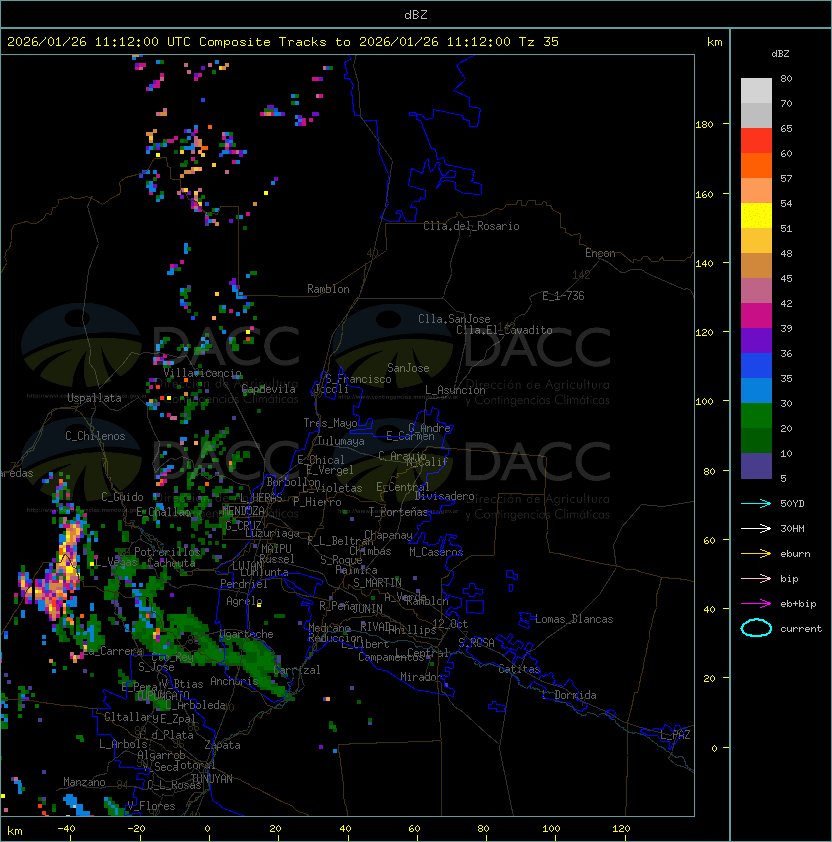This screenshot has width=832, height=842.
Task: Click the pink bip arrow in legend
Action: point(756,578)
